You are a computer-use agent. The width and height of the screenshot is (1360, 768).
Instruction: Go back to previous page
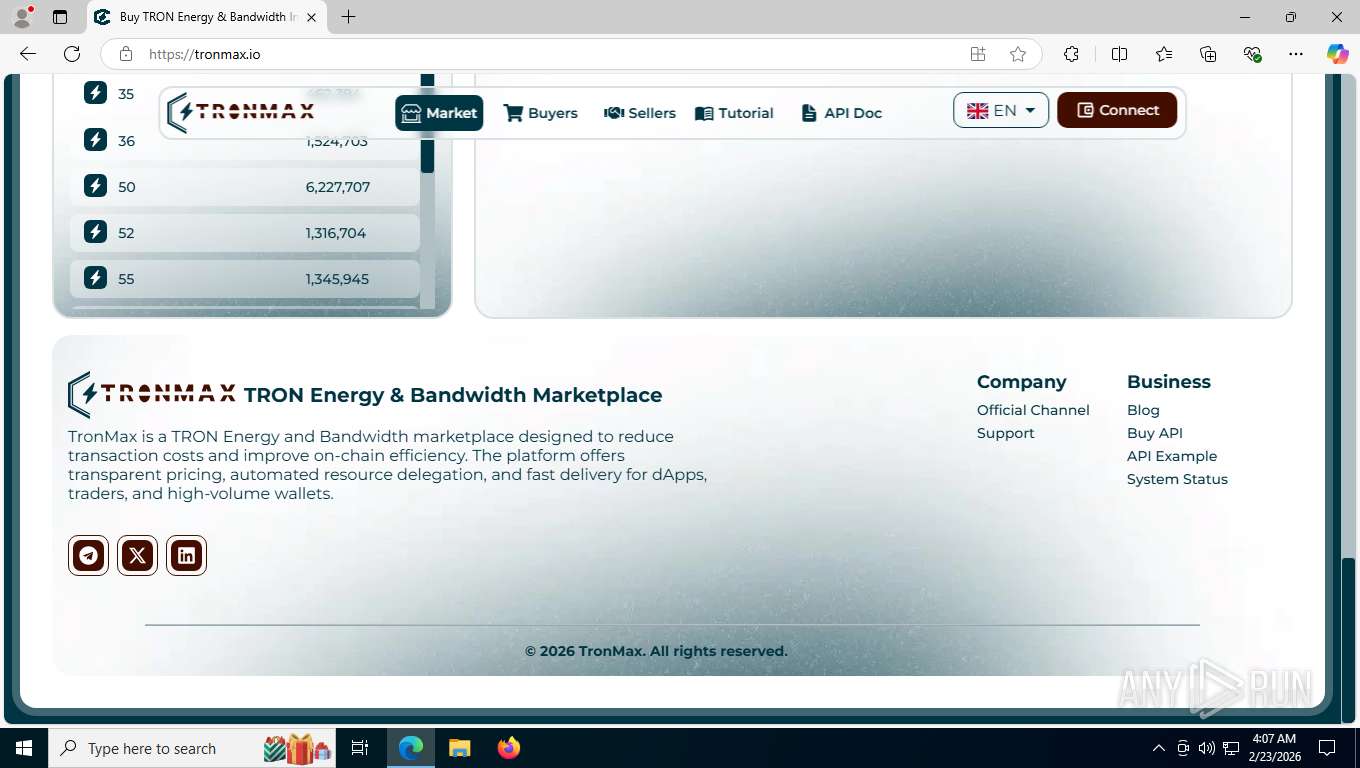27,54
